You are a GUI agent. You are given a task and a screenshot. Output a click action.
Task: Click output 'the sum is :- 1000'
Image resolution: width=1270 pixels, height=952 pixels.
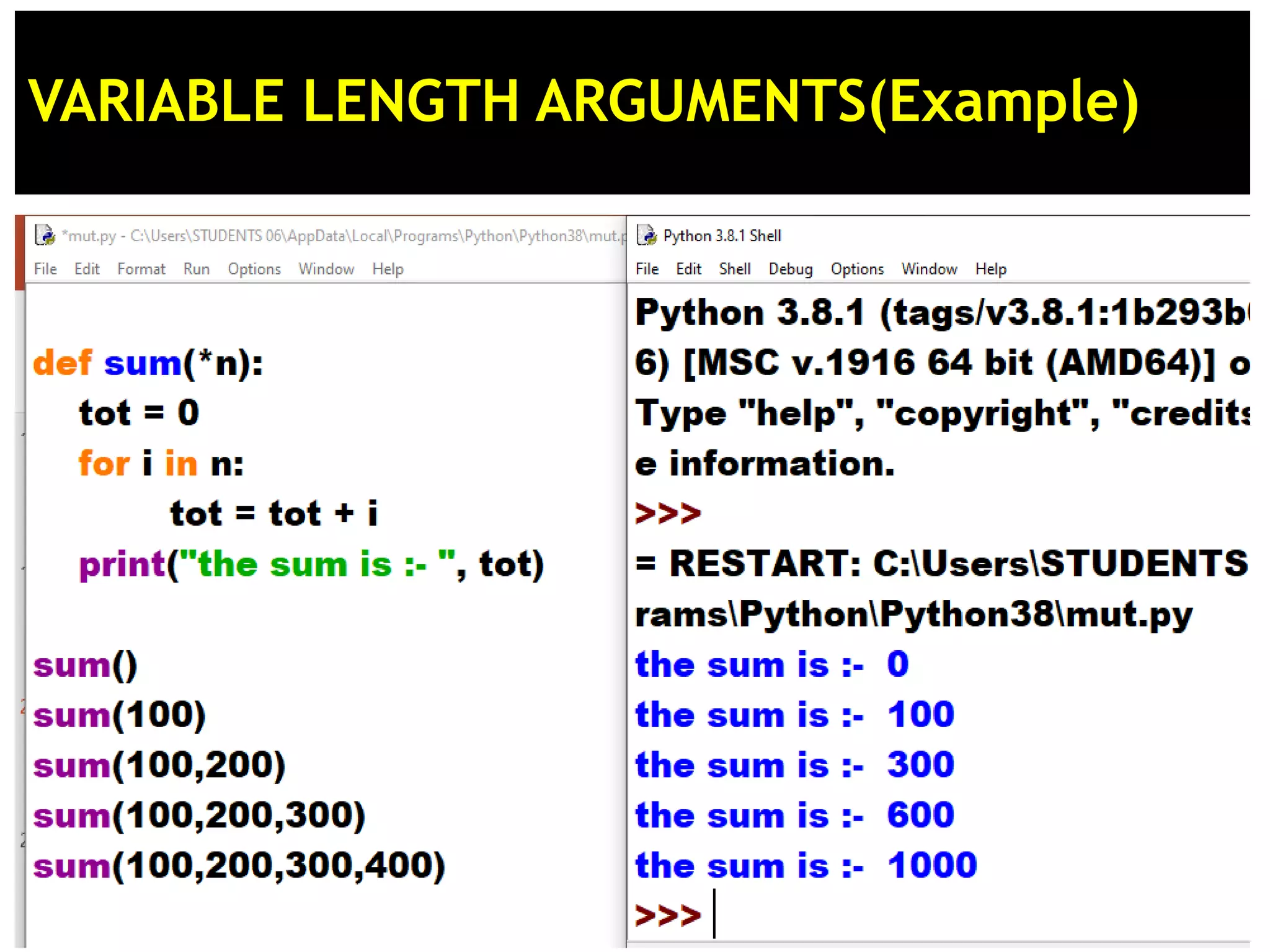[x=806, y=866]
